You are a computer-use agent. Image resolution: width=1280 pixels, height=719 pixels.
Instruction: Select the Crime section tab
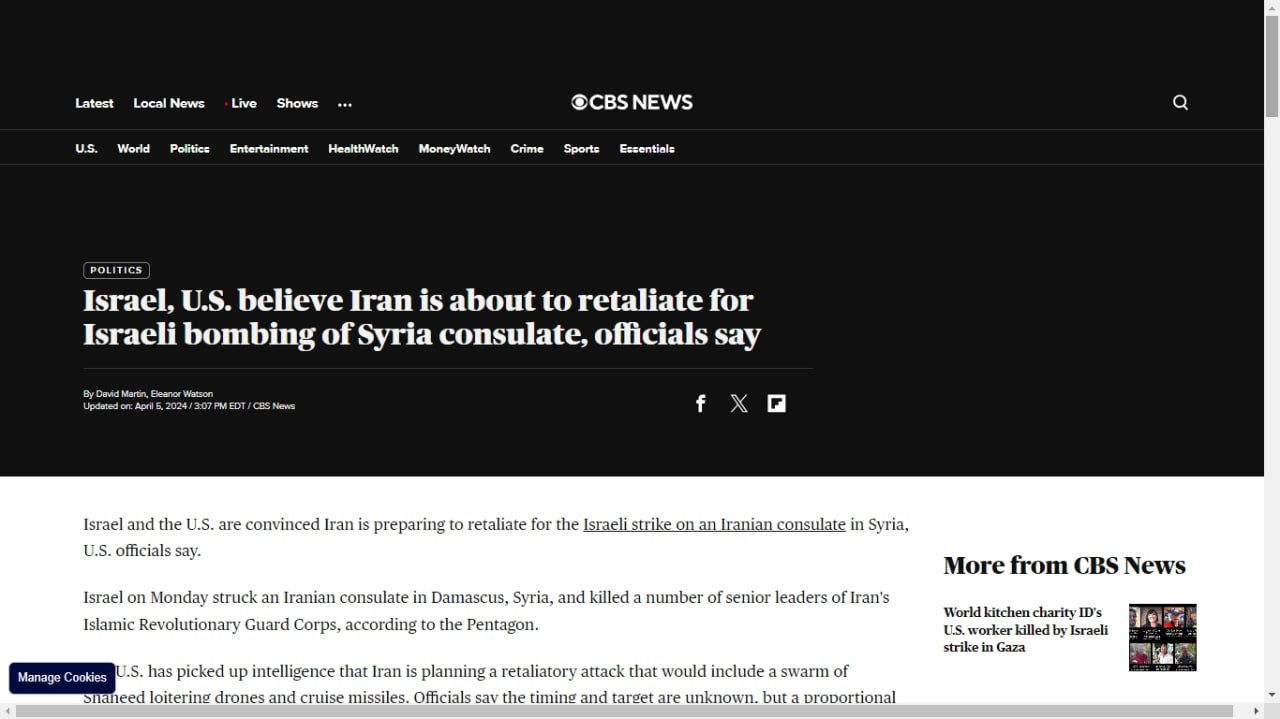527,148
